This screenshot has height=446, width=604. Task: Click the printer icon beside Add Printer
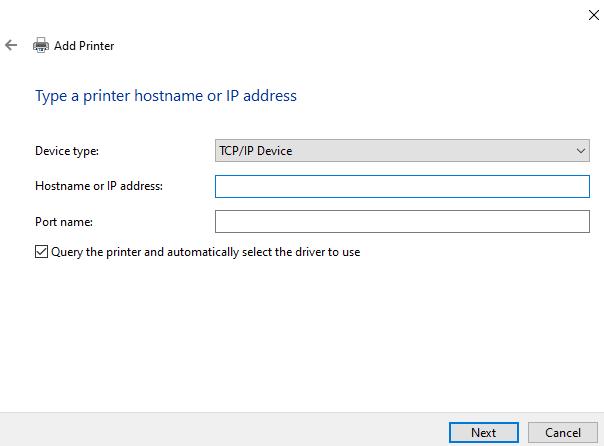coord(41,45)
